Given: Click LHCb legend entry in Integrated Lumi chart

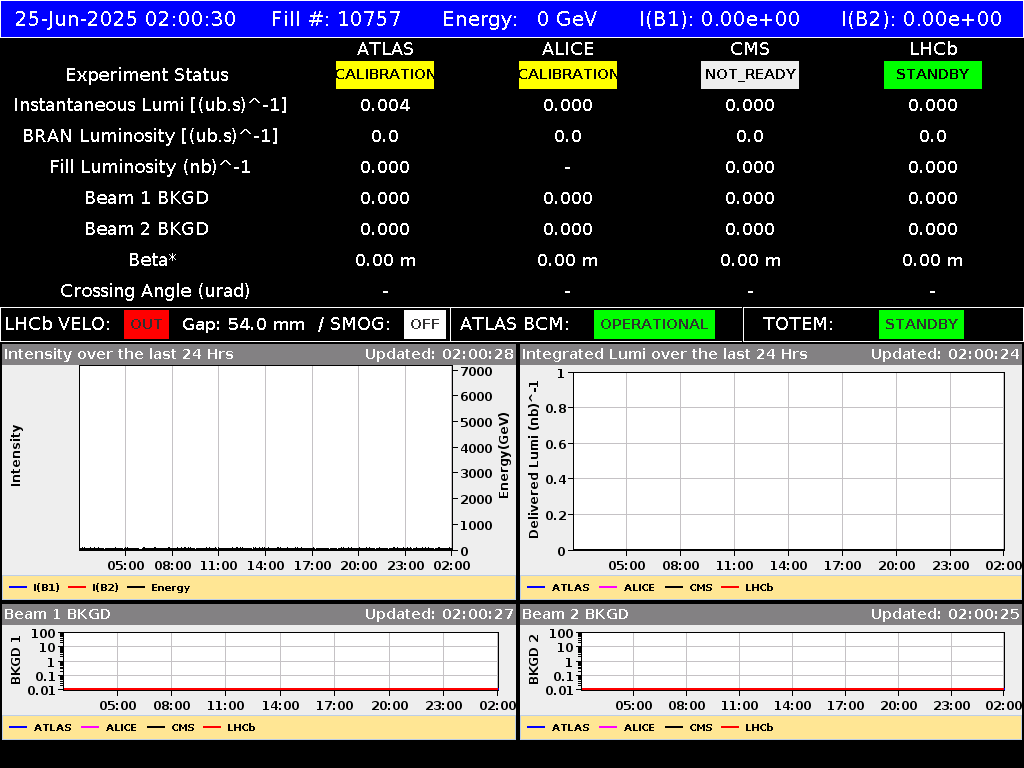Looking at the screenshot, I should [747, 588].
